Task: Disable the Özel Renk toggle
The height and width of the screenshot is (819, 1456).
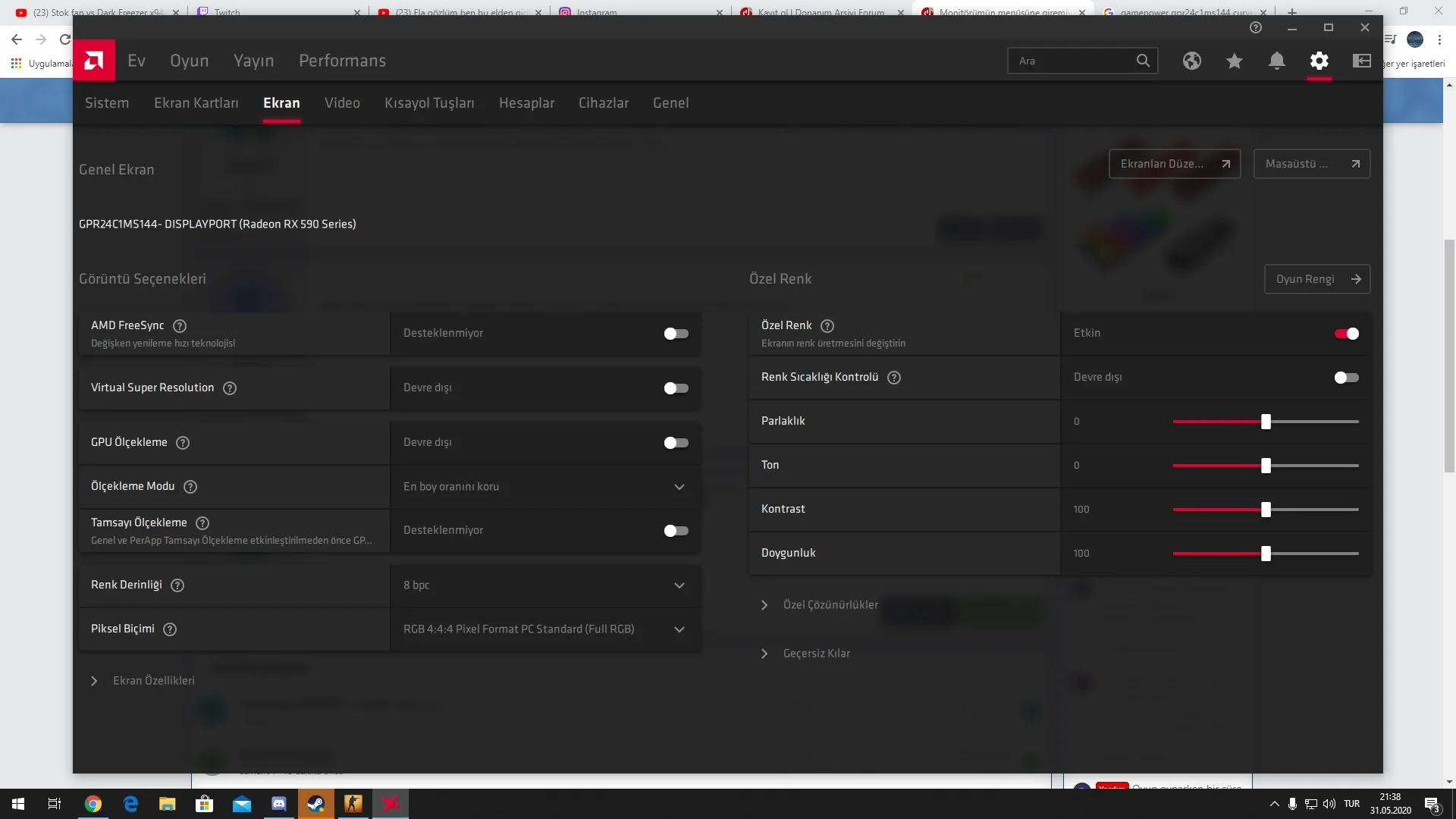Action: pyautogui.click(x=1346, y=334)
